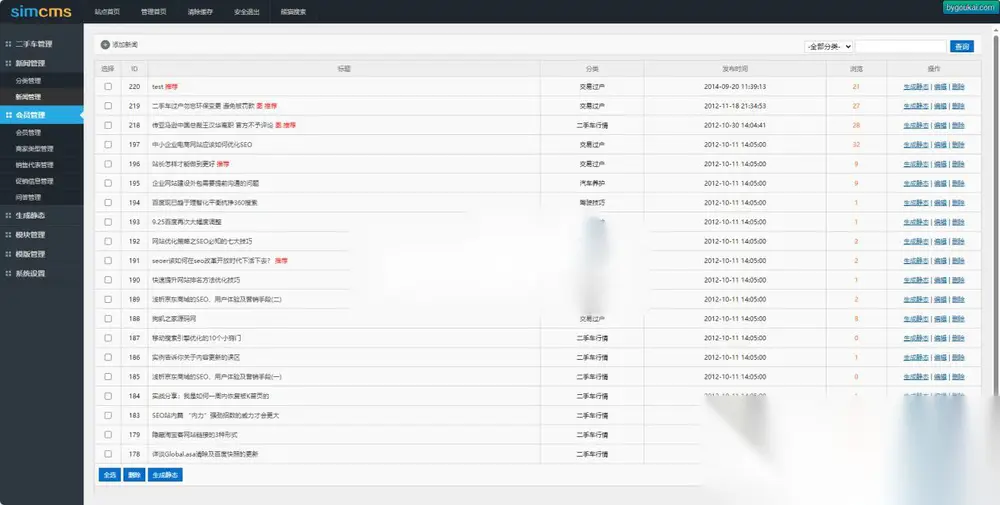Click the plus icon beside 添加新闻
Image resolution: width=1000 pixels, height=505 pixels.
[x=105, y=45]
